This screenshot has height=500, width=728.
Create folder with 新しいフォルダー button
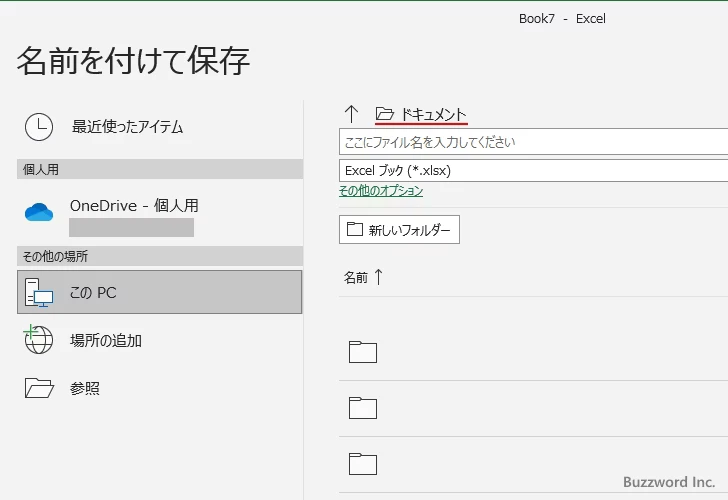399,229
